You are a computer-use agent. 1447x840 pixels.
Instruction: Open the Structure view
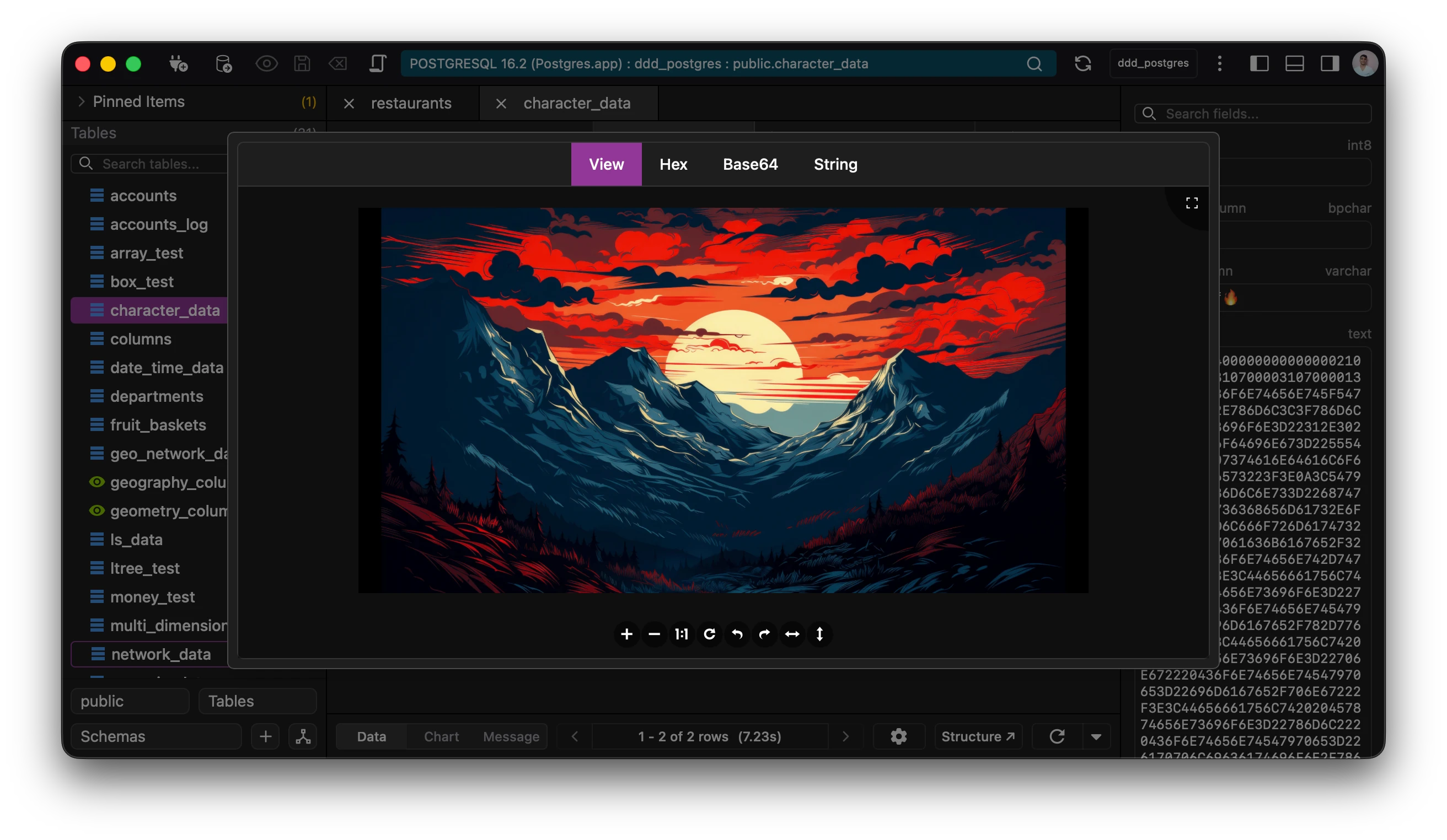977,736
